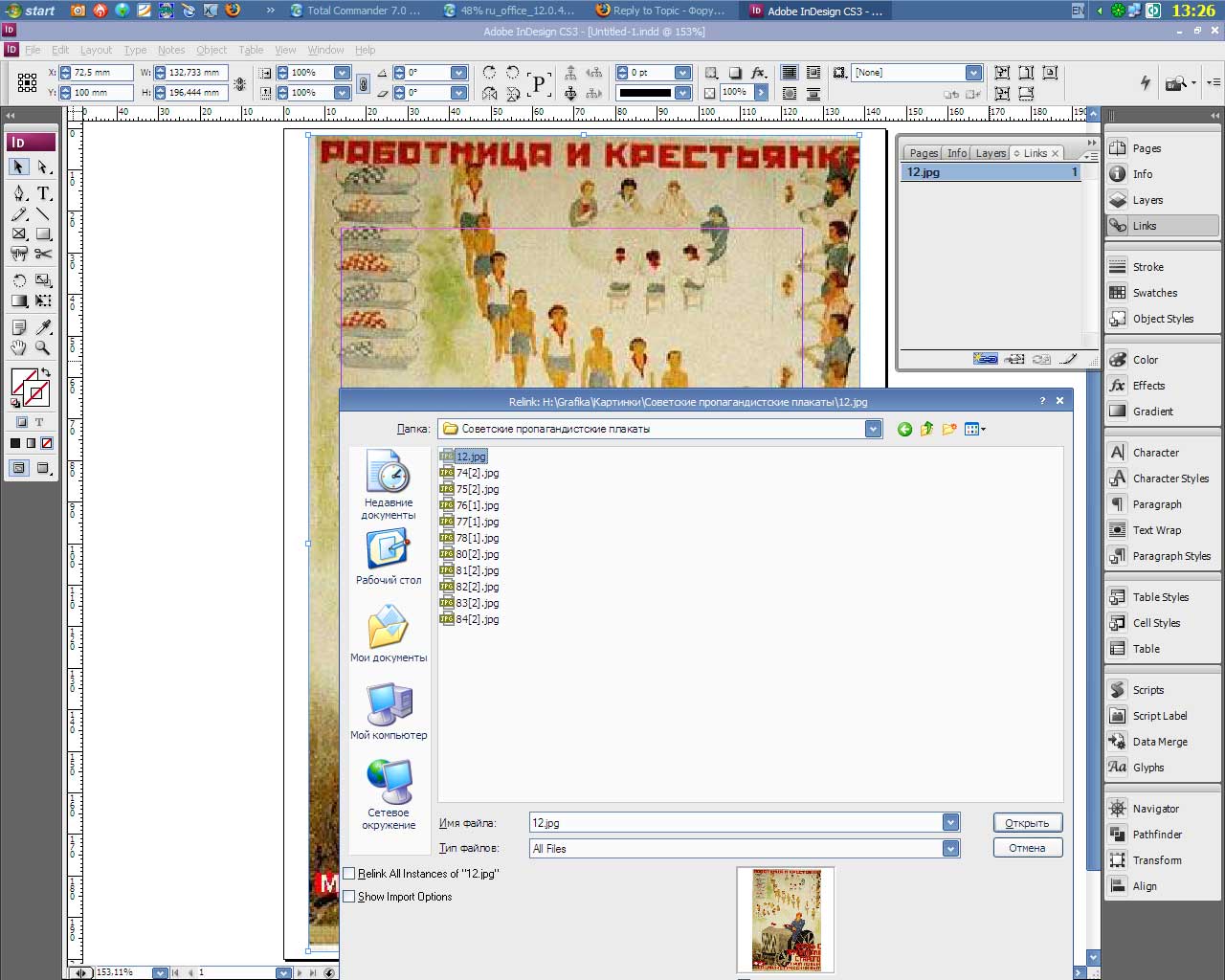Open Pathfinder panel from dock
Screen dimensions: 1225x980
click(x=1163, y=835)
